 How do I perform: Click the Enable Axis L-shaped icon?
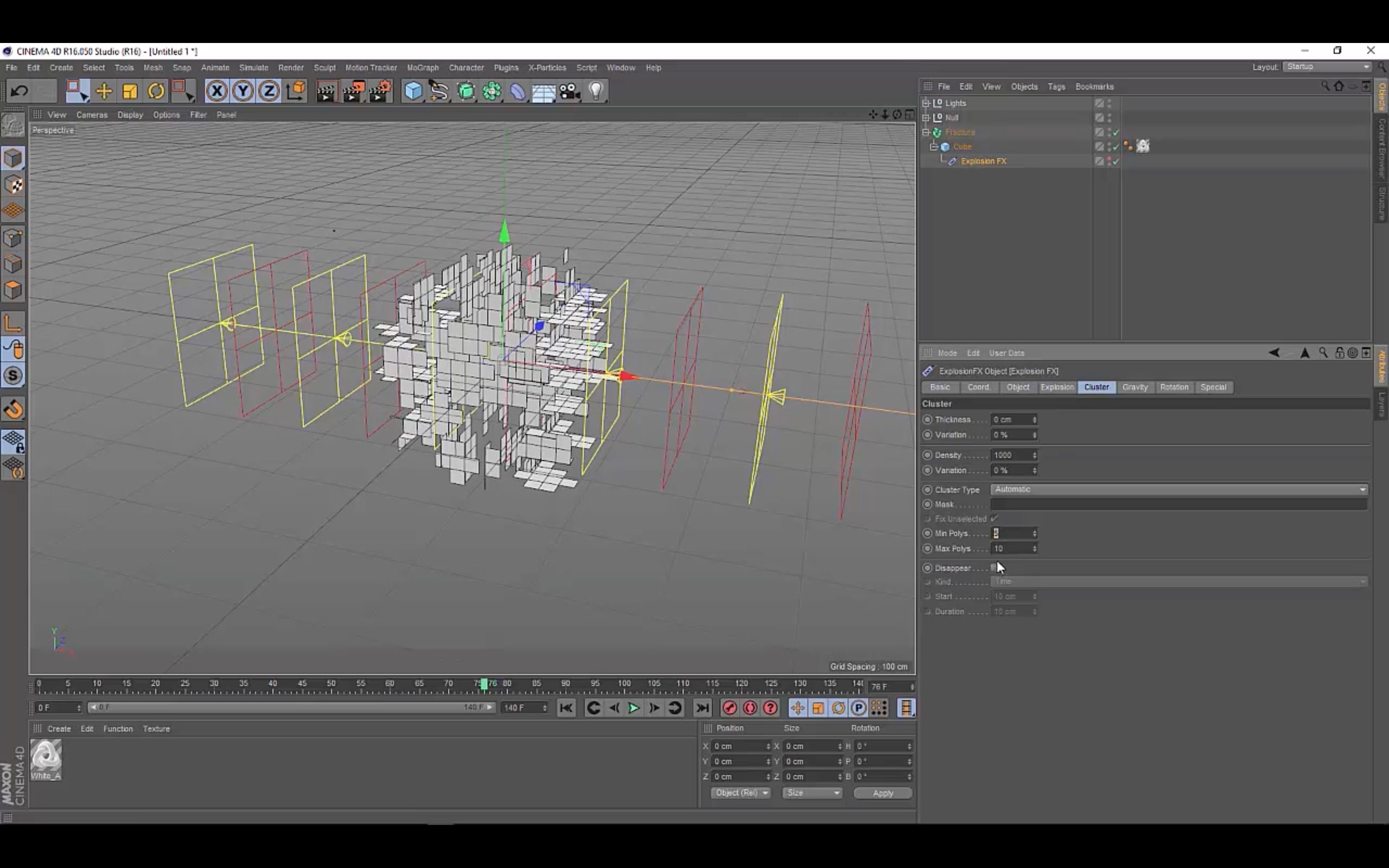[x=13, y=323]
